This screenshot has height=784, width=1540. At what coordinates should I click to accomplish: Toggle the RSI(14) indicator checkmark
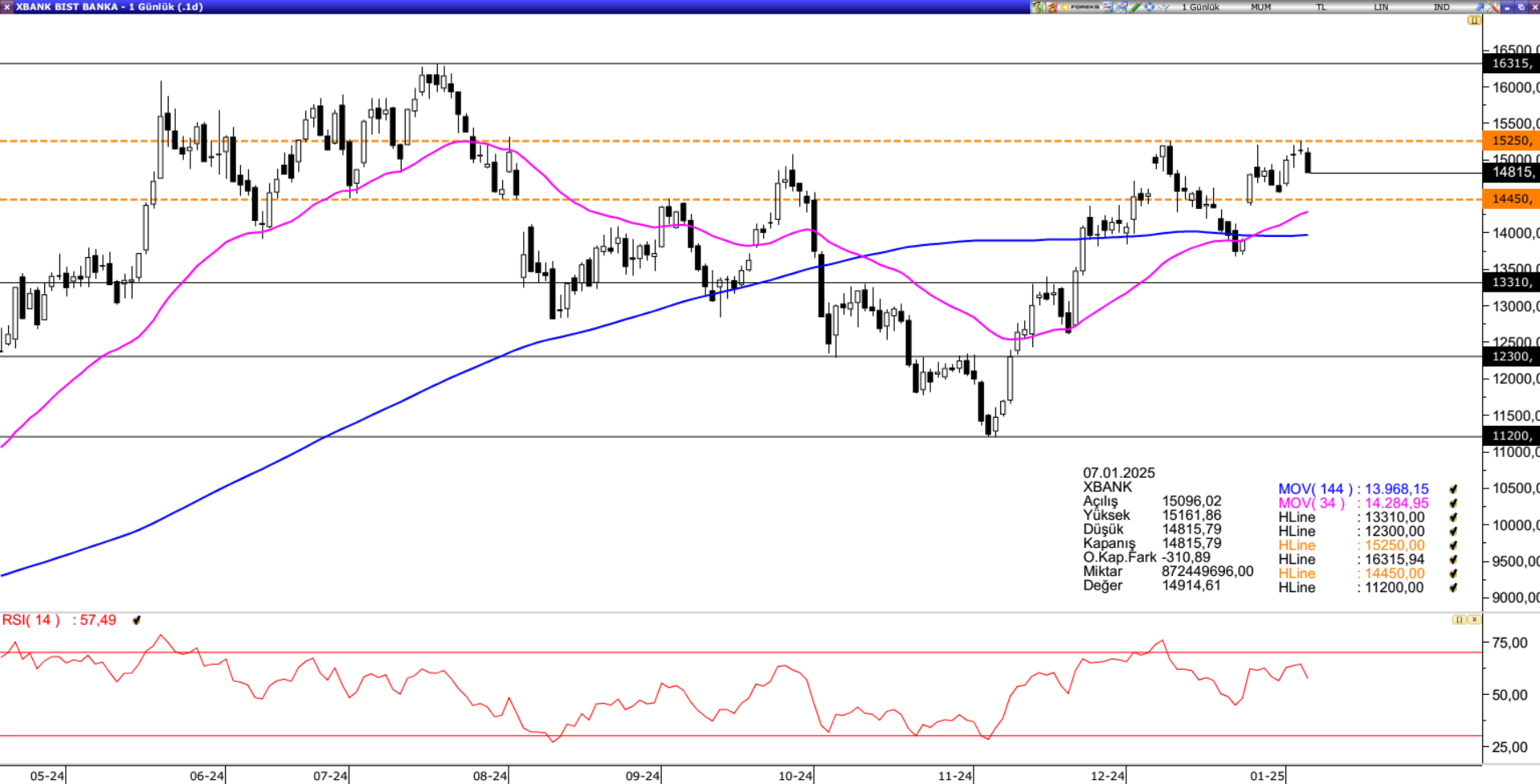pyautogui.click(x=137, y=620)
